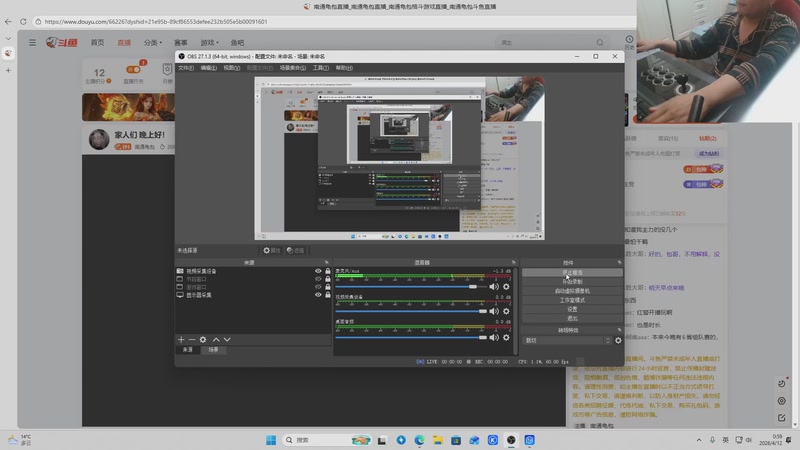Show hidden tray icons chevron on taskbar
Viewport: 800px width, 450px height.
[698, 440]
